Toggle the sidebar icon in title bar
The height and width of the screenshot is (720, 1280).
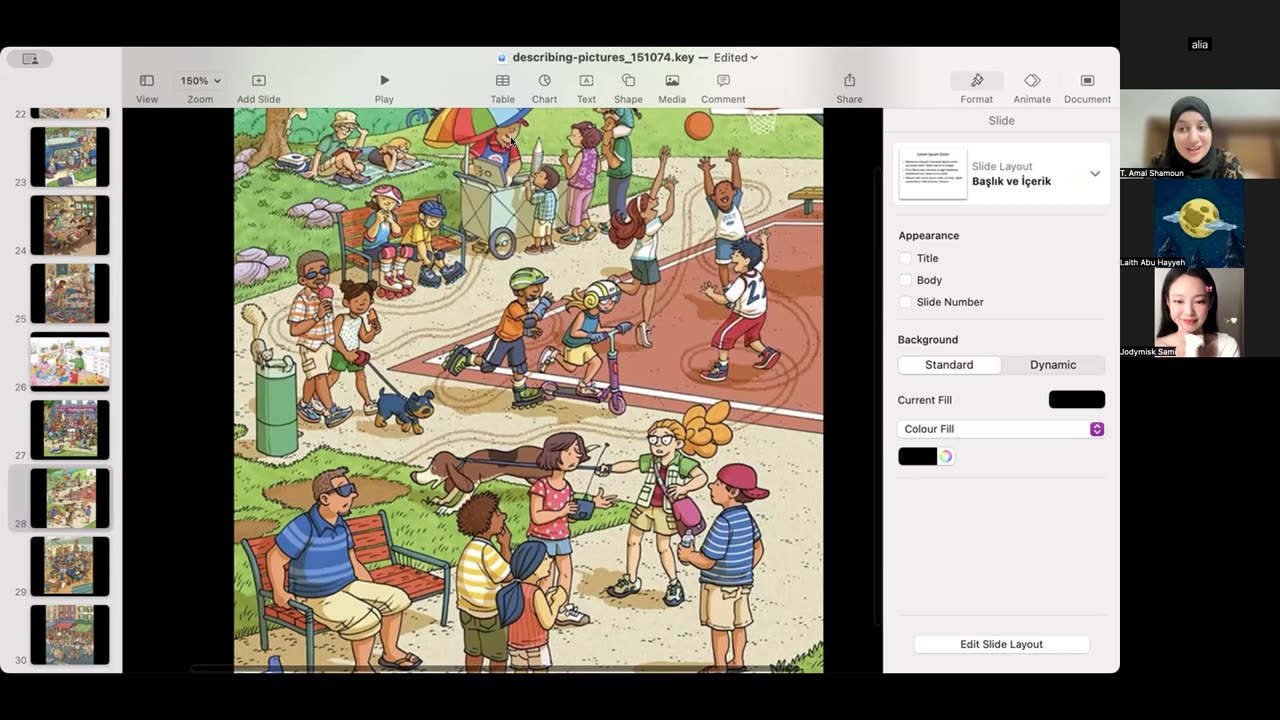pyautogui.click(x=30, y=59)
